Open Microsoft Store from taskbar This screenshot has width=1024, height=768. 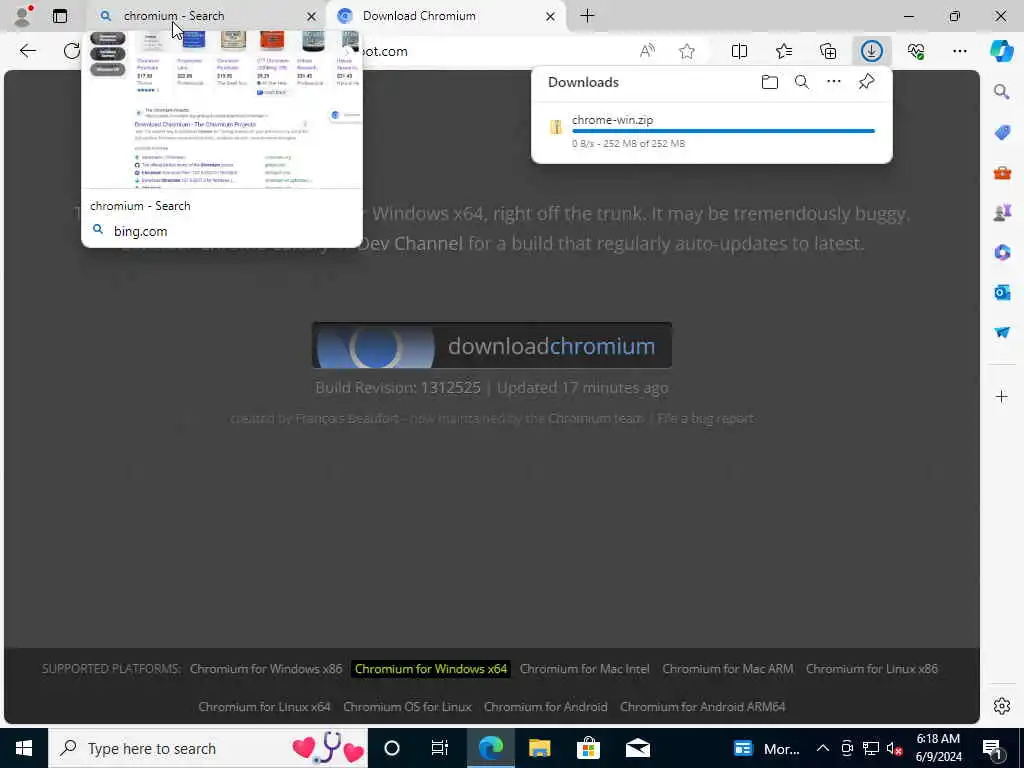coord(588,748)
